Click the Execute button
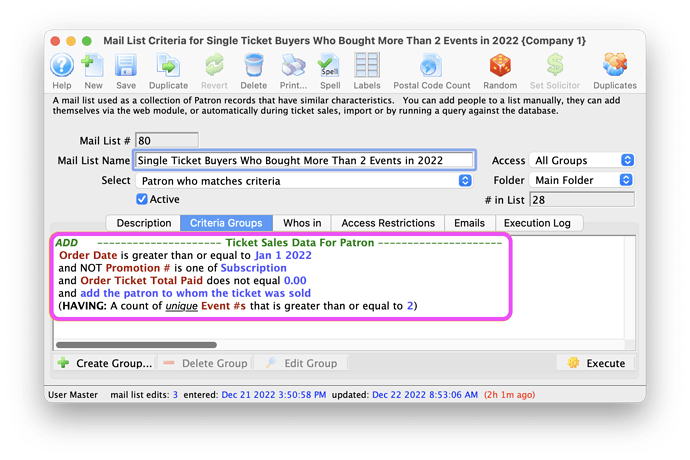The width and height of the screenshot is (690, 460). pos(596,363)
